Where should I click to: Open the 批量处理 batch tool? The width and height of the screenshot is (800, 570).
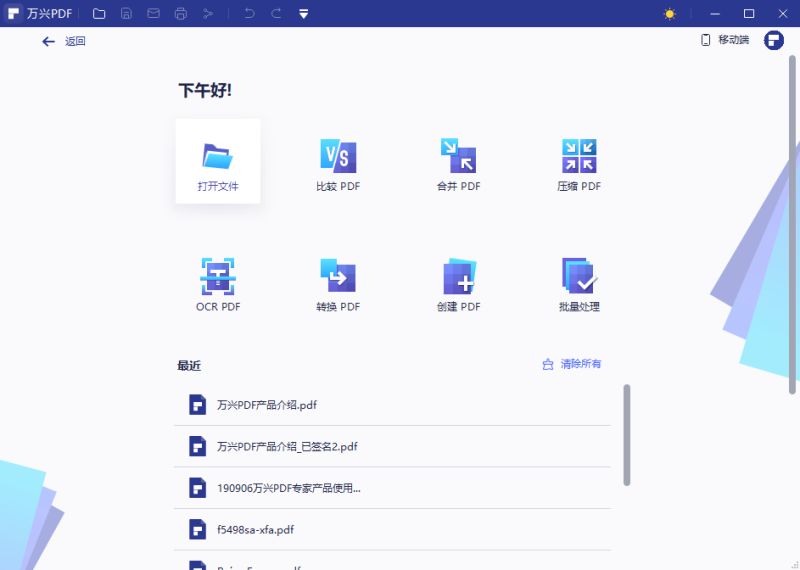(x=579, y=286)
